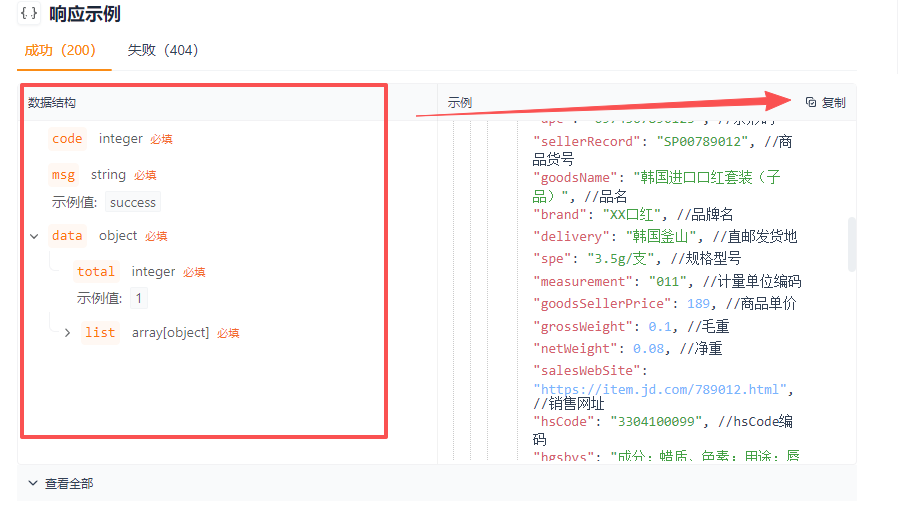
Task: Switch to the 成功 (200) tab
Action: (60, 50)
